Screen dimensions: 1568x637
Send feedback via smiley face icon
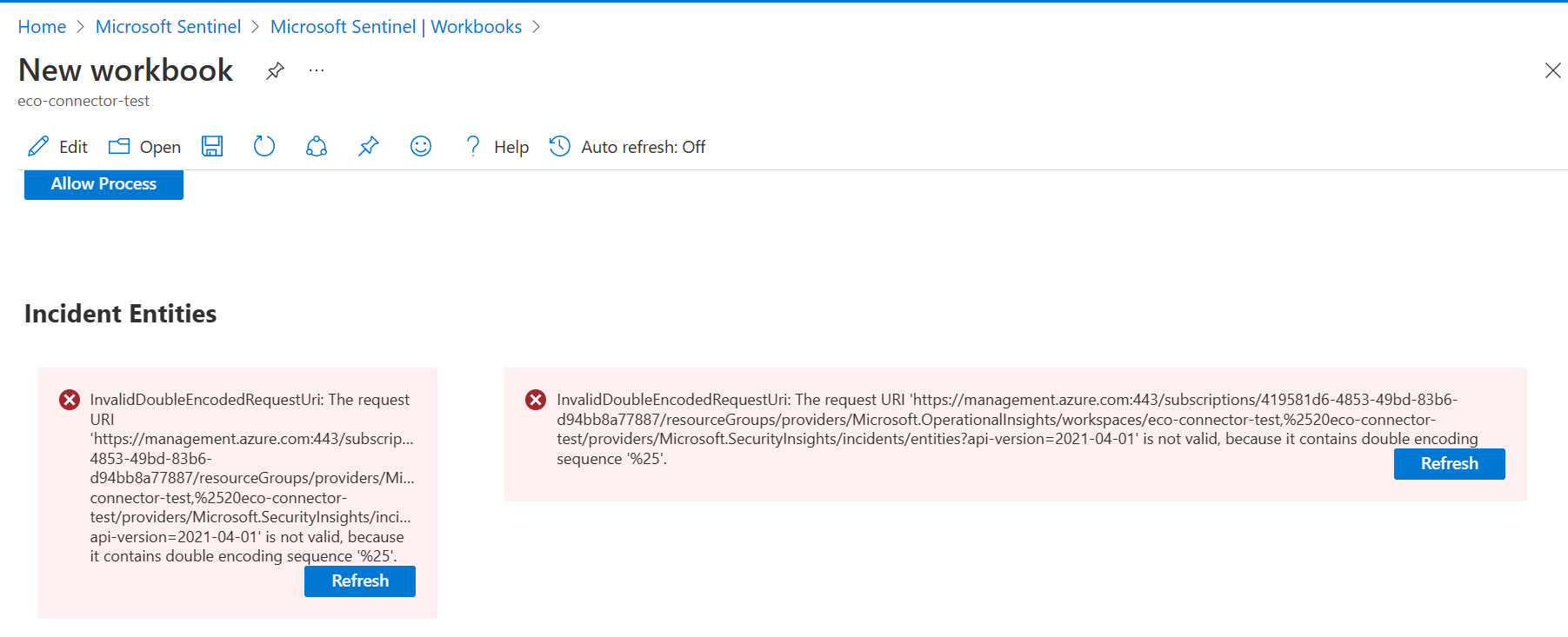tap(421, 146)
